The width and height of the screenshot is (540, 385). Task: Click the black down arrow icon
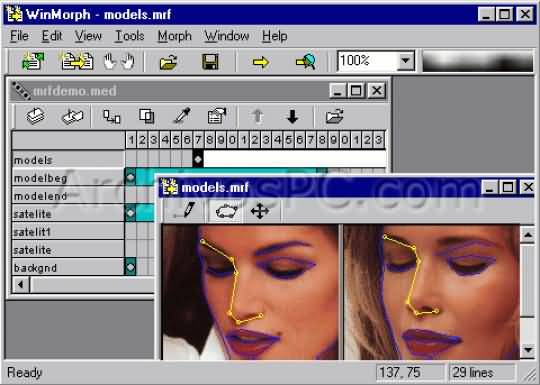(x=292, y=116)
